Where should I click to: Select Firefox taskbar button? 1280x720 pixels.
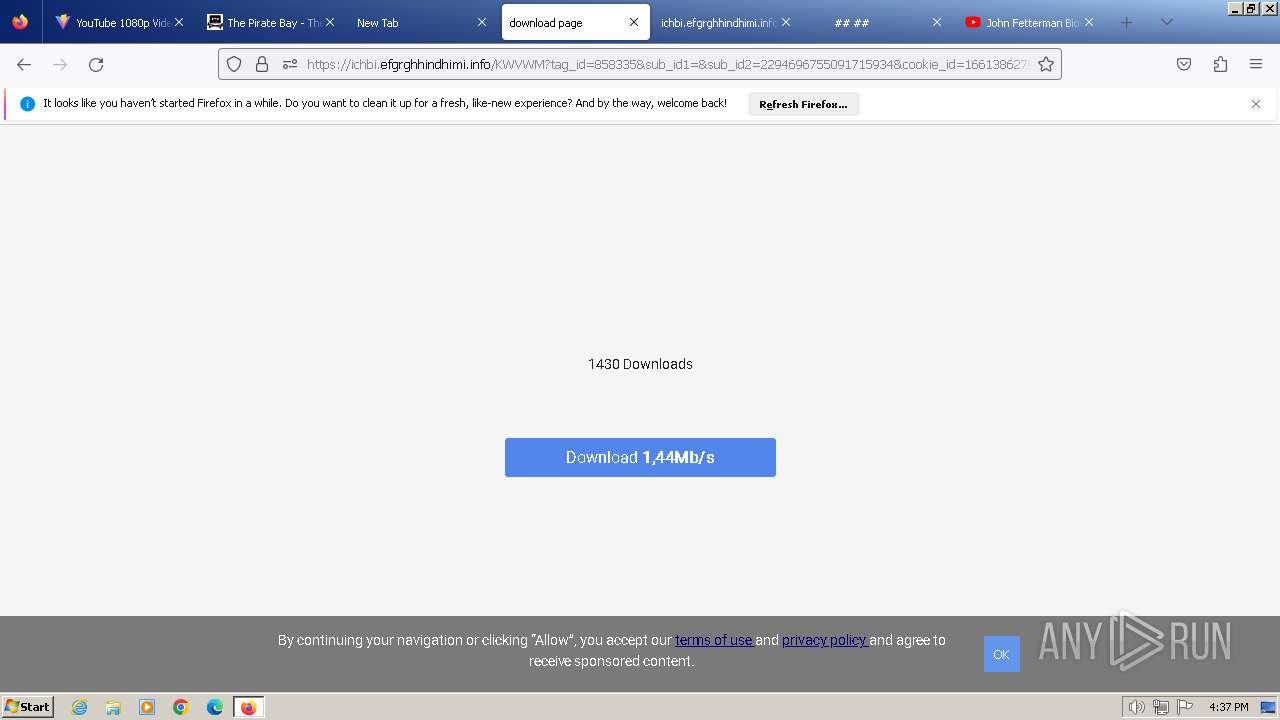(249, 707)
